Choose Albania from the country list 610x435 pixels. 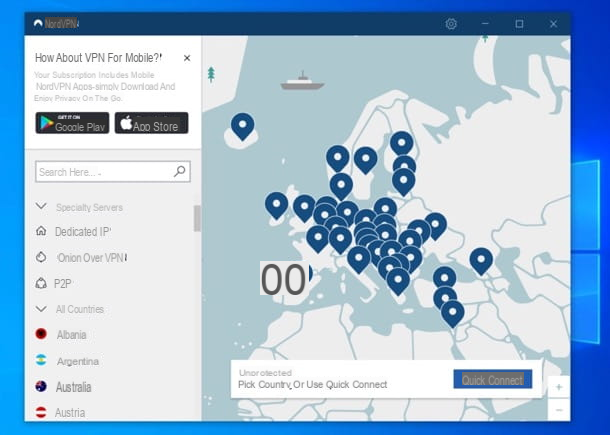click(72, 335)
